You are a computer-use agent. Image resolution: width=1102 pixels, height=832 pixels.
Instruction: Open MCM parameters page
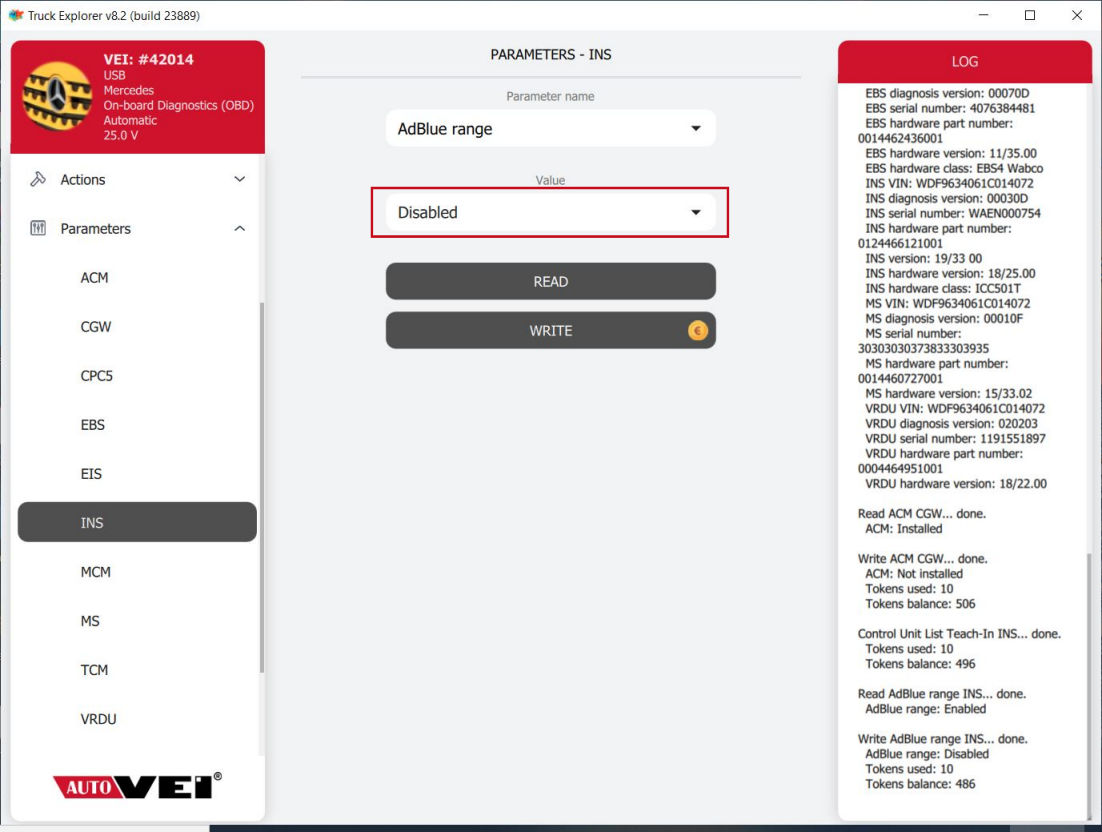point(95,572)
